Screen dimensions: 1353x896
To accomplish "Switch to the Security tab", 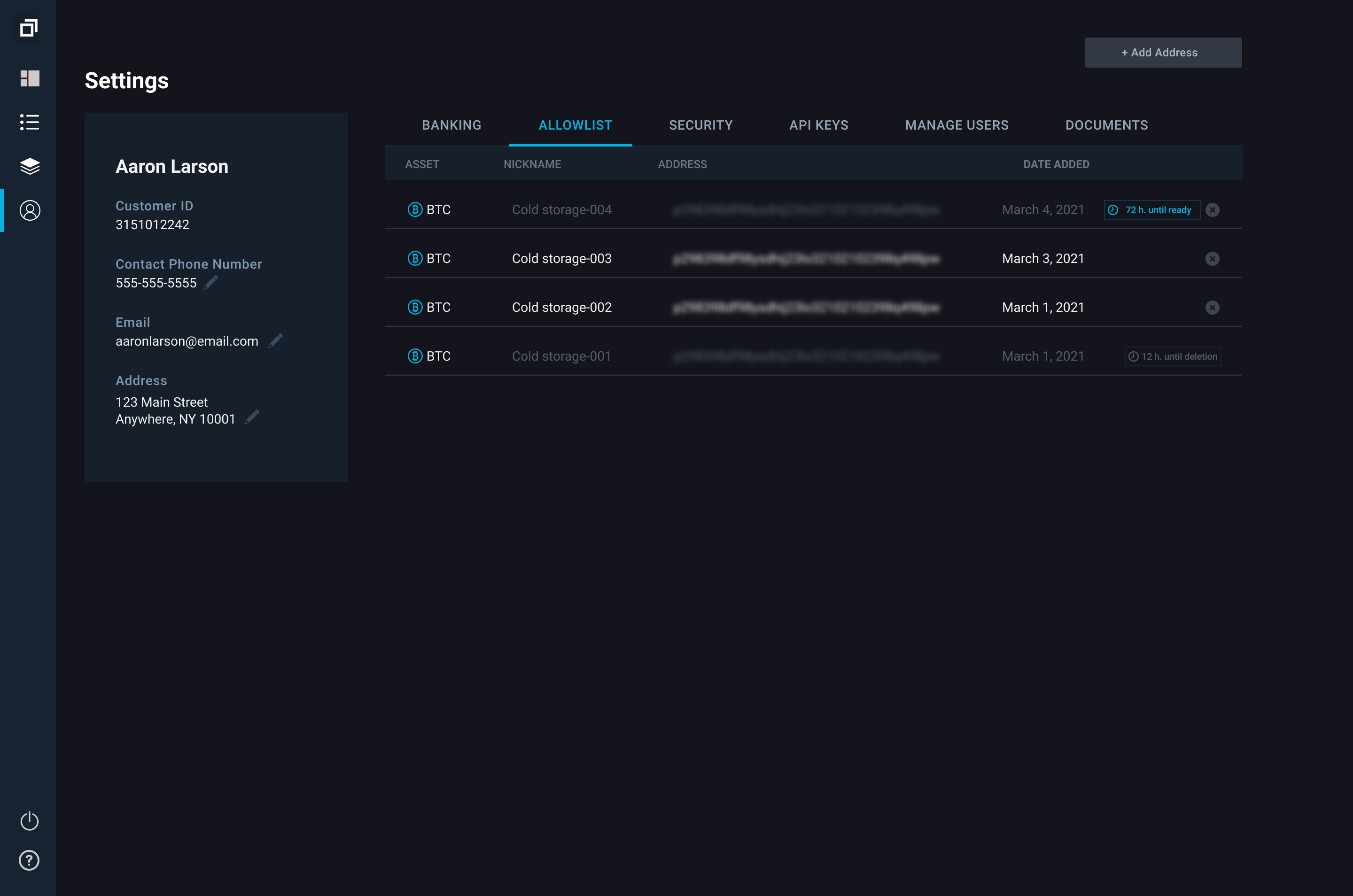I will point(700,125).
